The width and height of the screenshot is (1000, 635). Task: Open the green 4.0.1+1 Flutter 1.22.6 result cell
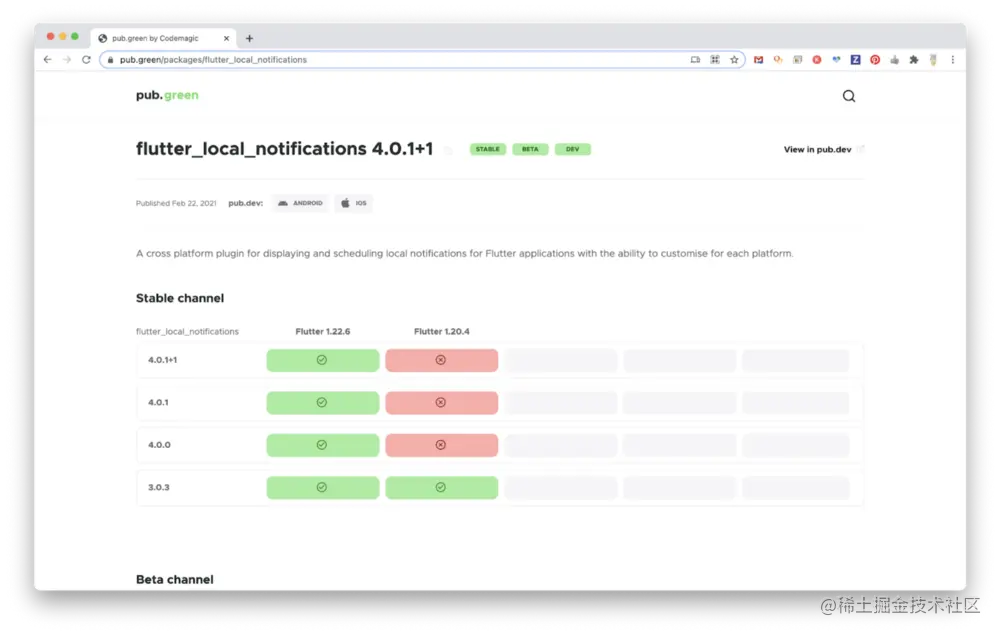pyautogui.click(x=323, y=360)
